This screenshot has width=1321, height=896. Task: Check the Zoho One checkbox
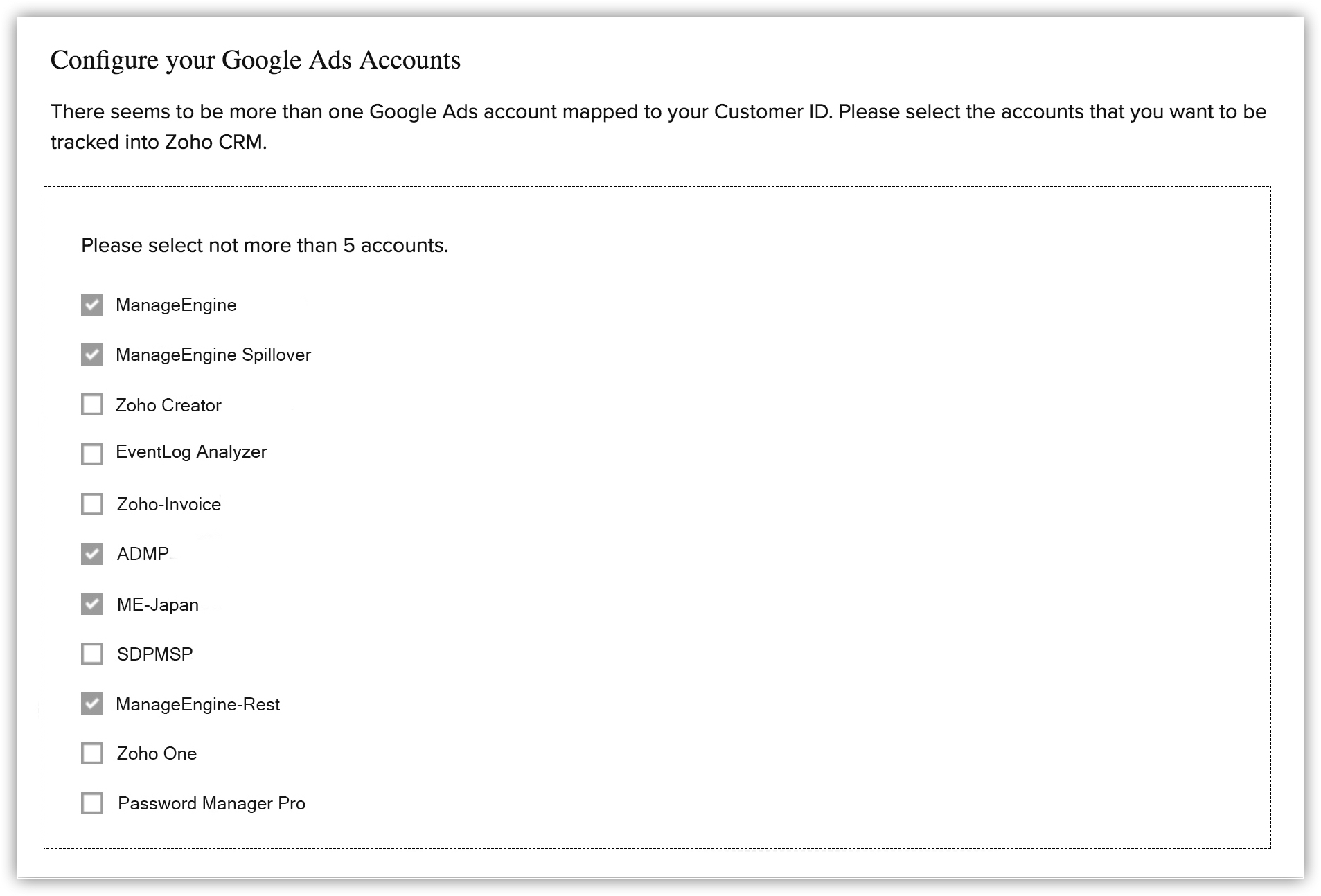[x=92, y=753]
